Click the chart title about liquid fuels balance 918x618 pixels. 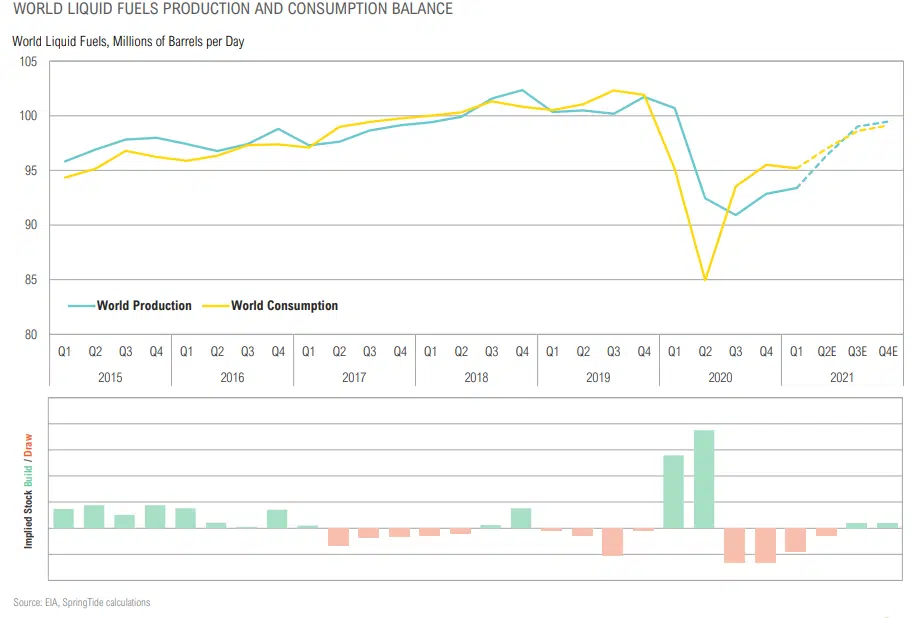pos(232,10)
